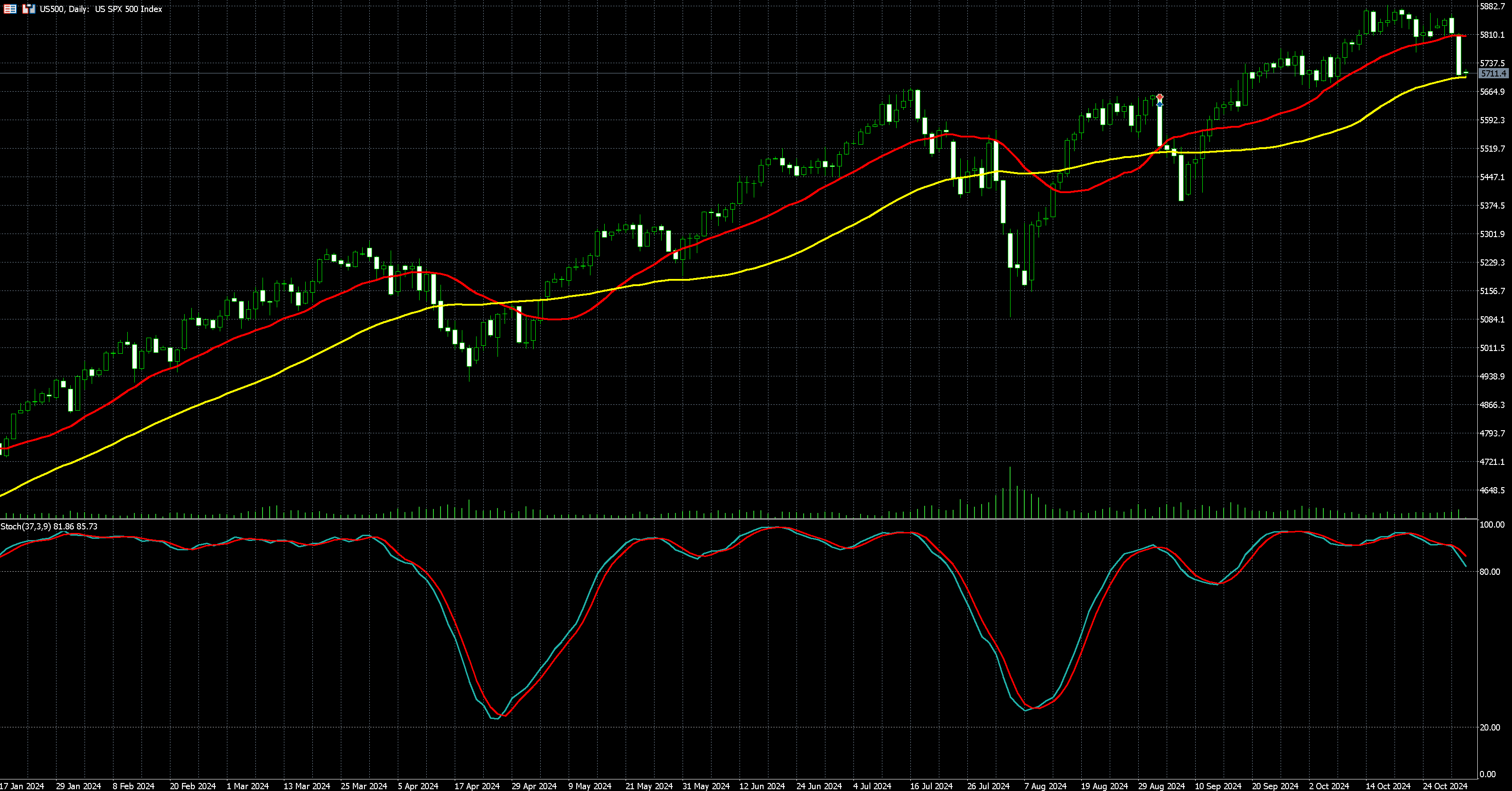Click the 17 Apr 2024 date label
The height and width of the screenshot is (791, 1512).
477,786
